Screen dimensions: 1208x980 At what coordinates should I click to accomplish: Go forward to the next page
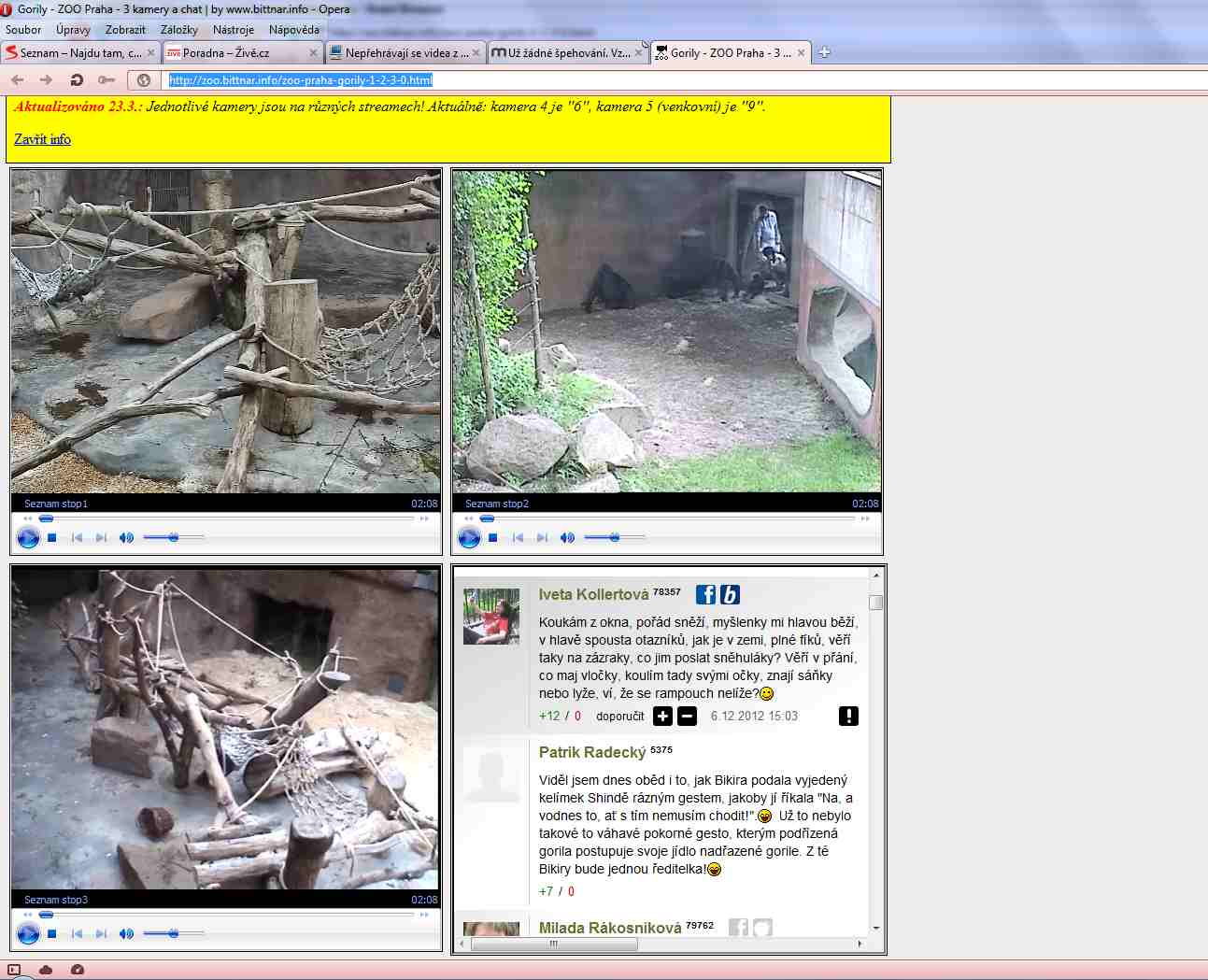tap(47, 80)
